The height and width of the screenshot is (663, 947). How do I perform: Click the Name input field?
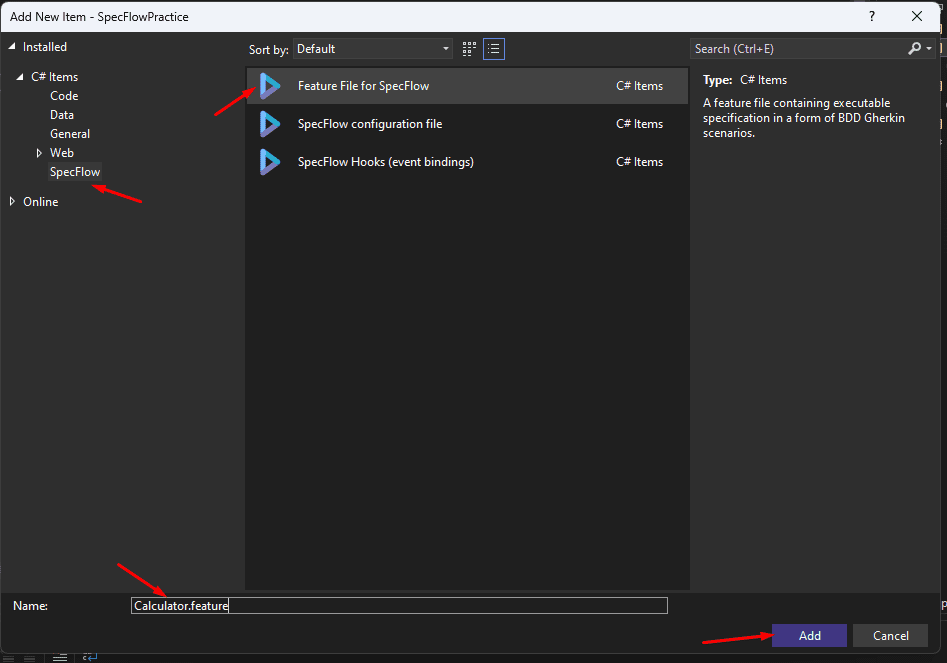point(399,606)
